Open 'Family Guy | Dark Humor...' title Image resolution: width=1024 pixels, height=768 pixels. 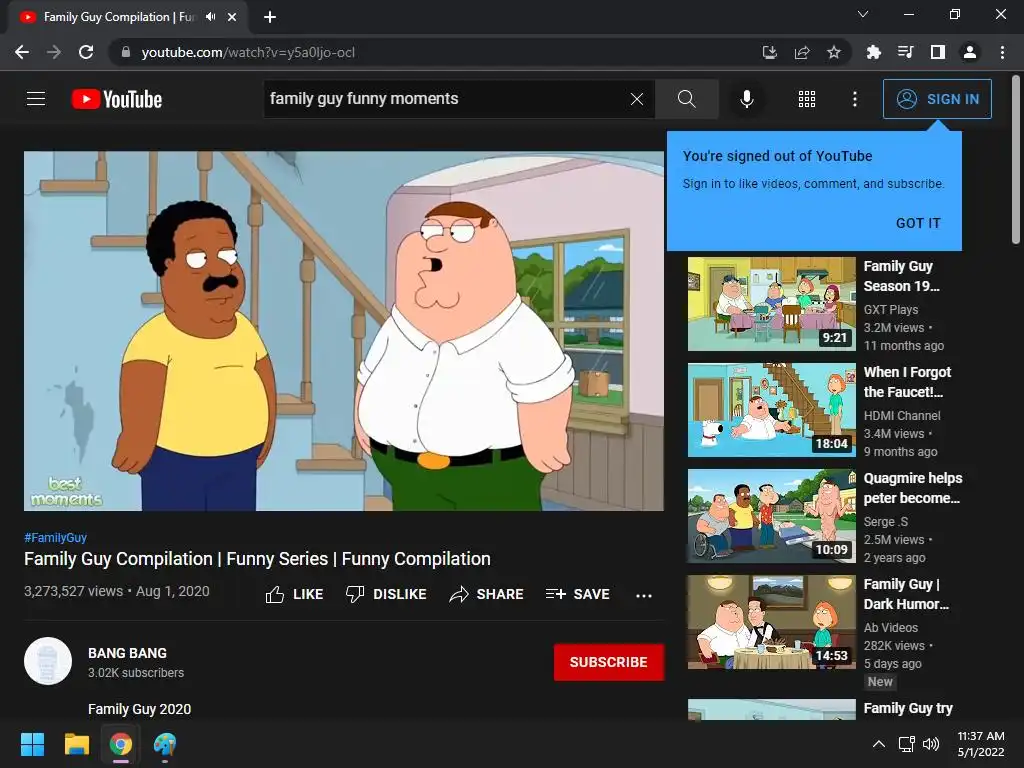tap(906, 594)
